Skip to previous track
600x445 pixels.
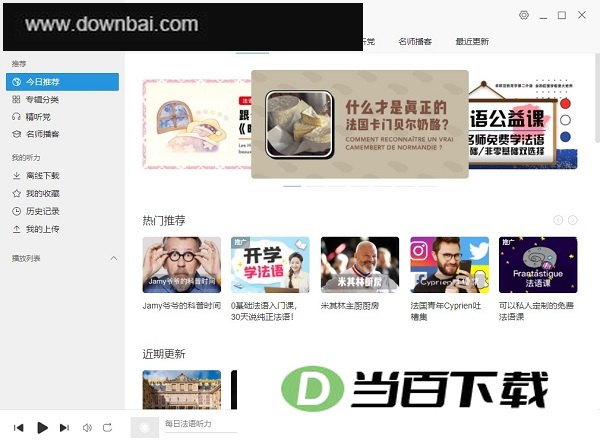[x=18, y=427]
